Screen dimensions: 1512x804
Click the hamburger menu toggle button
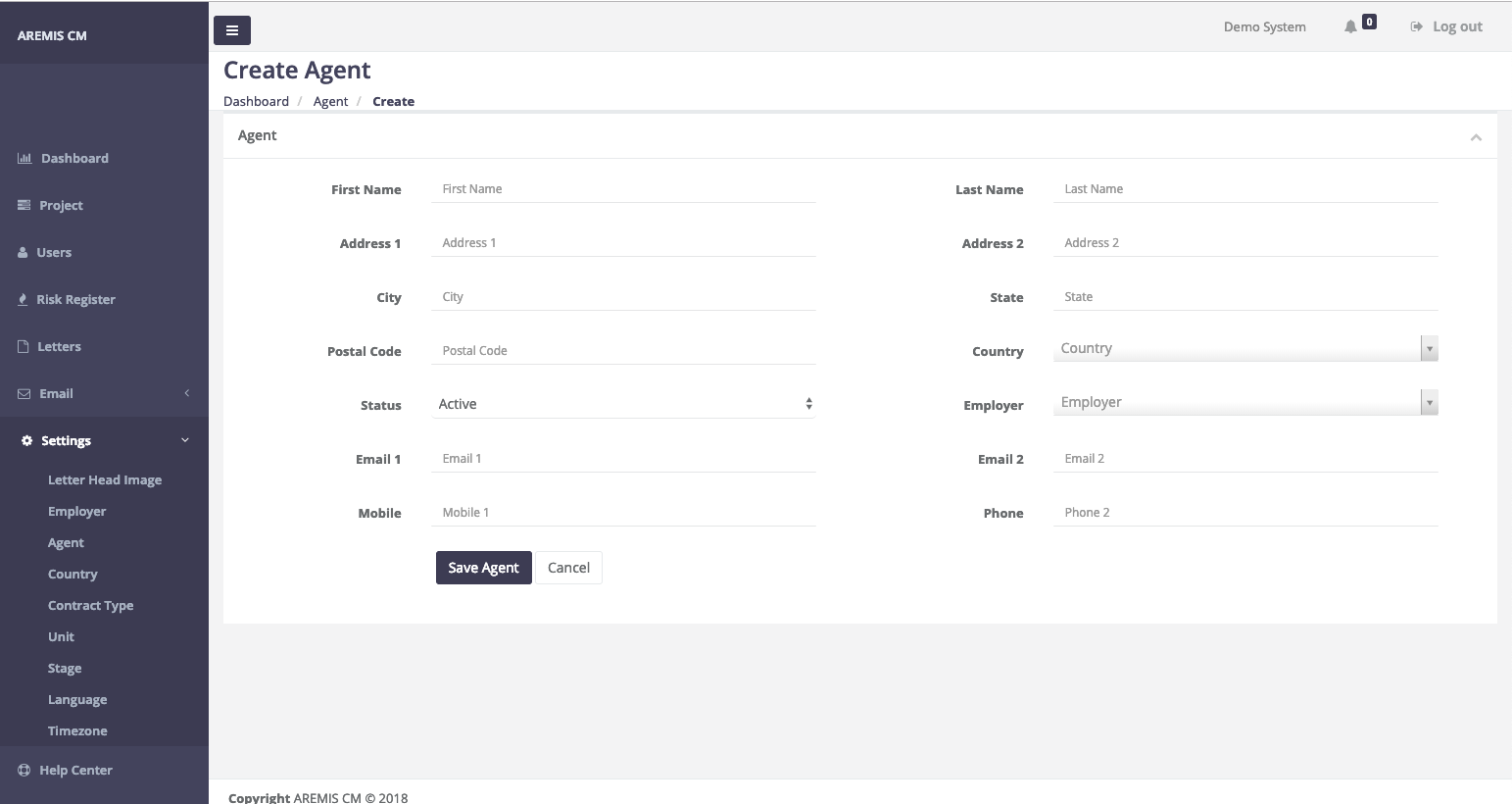coord(232,30)
